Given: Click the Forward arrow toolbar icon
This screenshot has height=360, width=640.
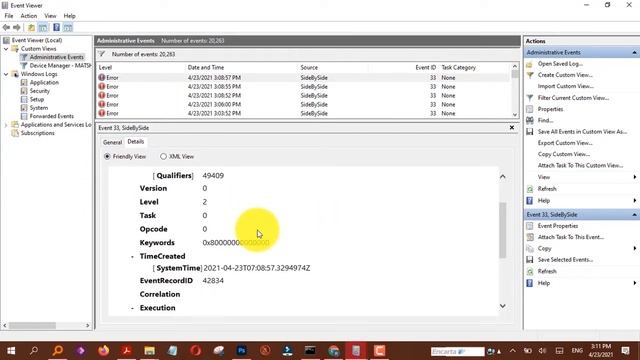Looking at the screenshot, I should pos(17,27).
